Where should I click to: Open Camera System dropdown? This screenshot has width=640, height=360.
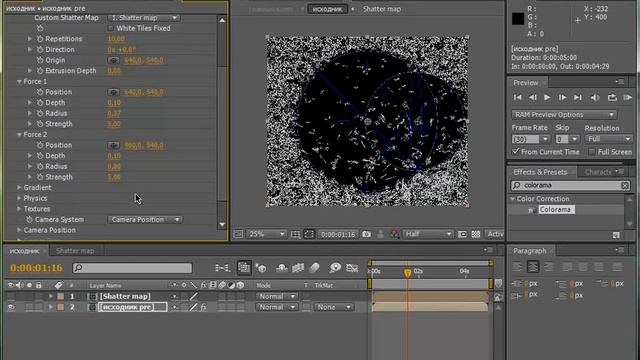(145, 220)
